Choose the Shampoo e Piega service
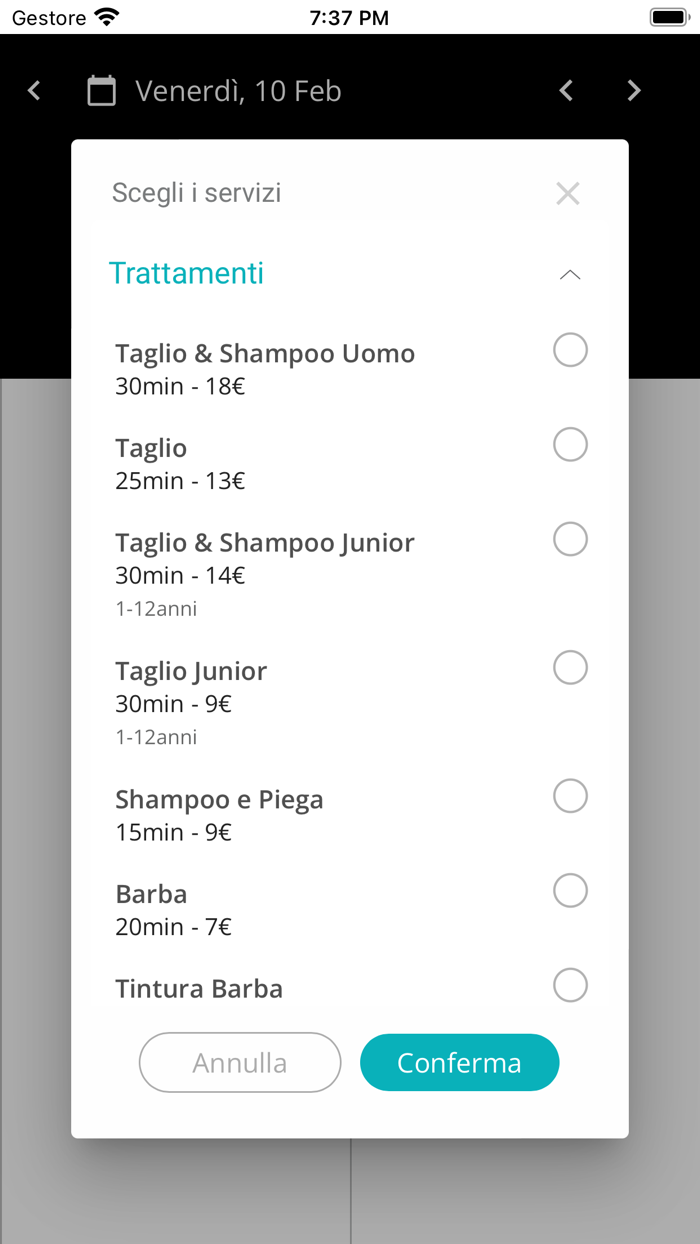This screenshot has width=700, height=1244. point(570,796)
